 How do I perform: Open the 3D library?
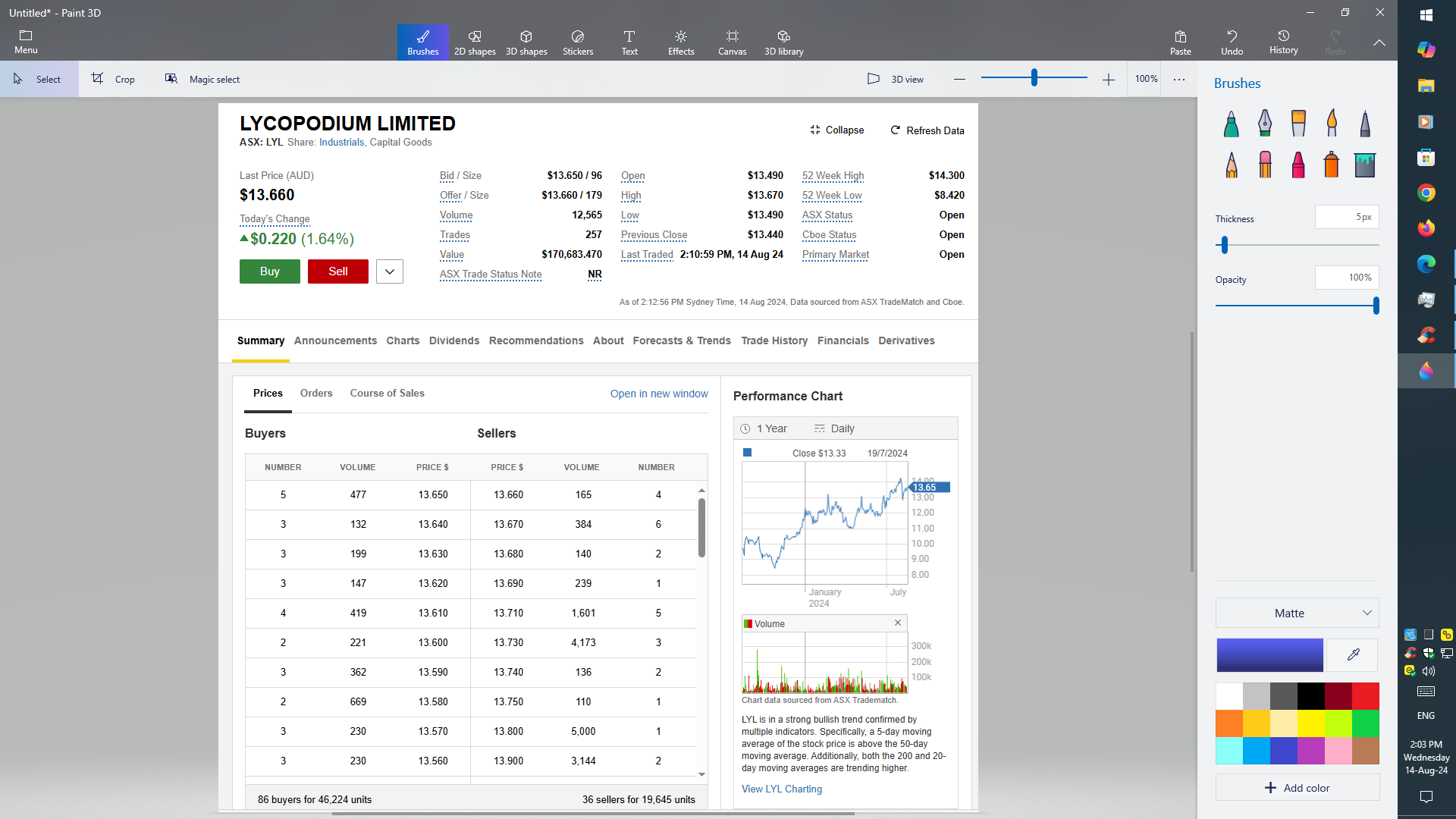784,42
